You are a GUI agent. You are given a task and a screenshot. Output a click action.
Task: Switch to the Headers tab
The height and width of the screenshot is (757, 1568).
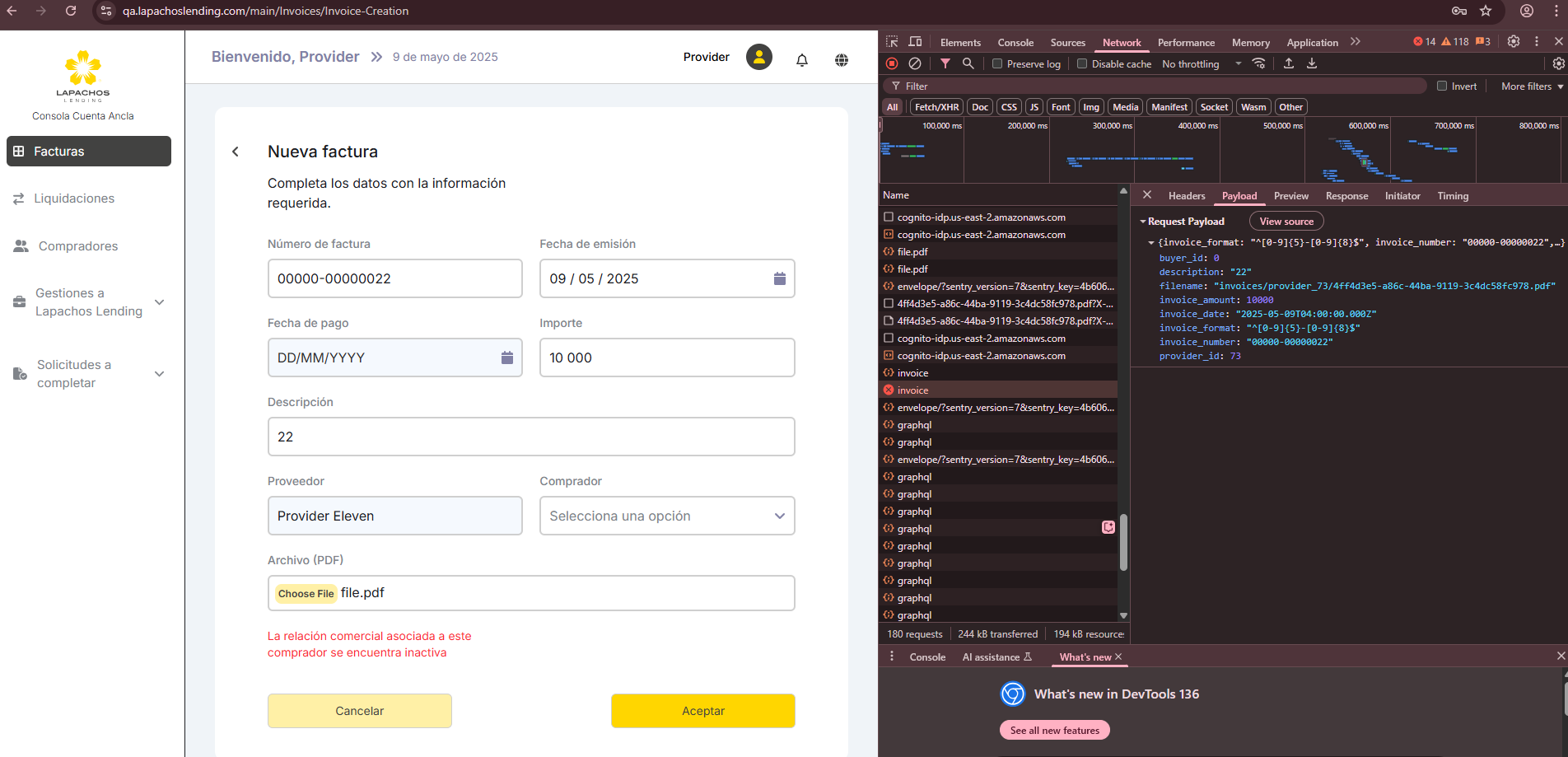click(x=1186, y=196)
